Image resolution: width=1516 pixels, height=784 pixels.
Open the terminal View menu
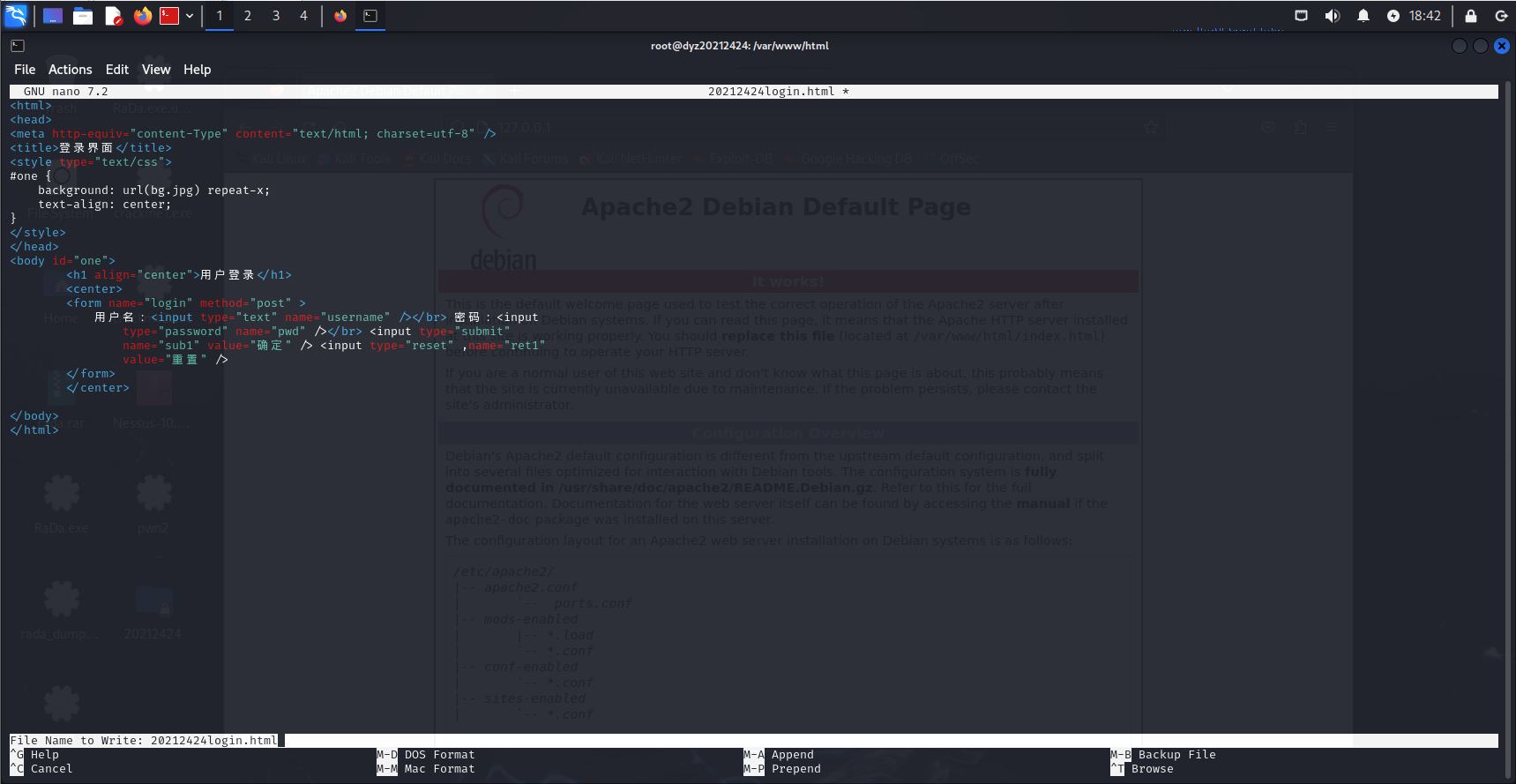(x=156, y=70)
